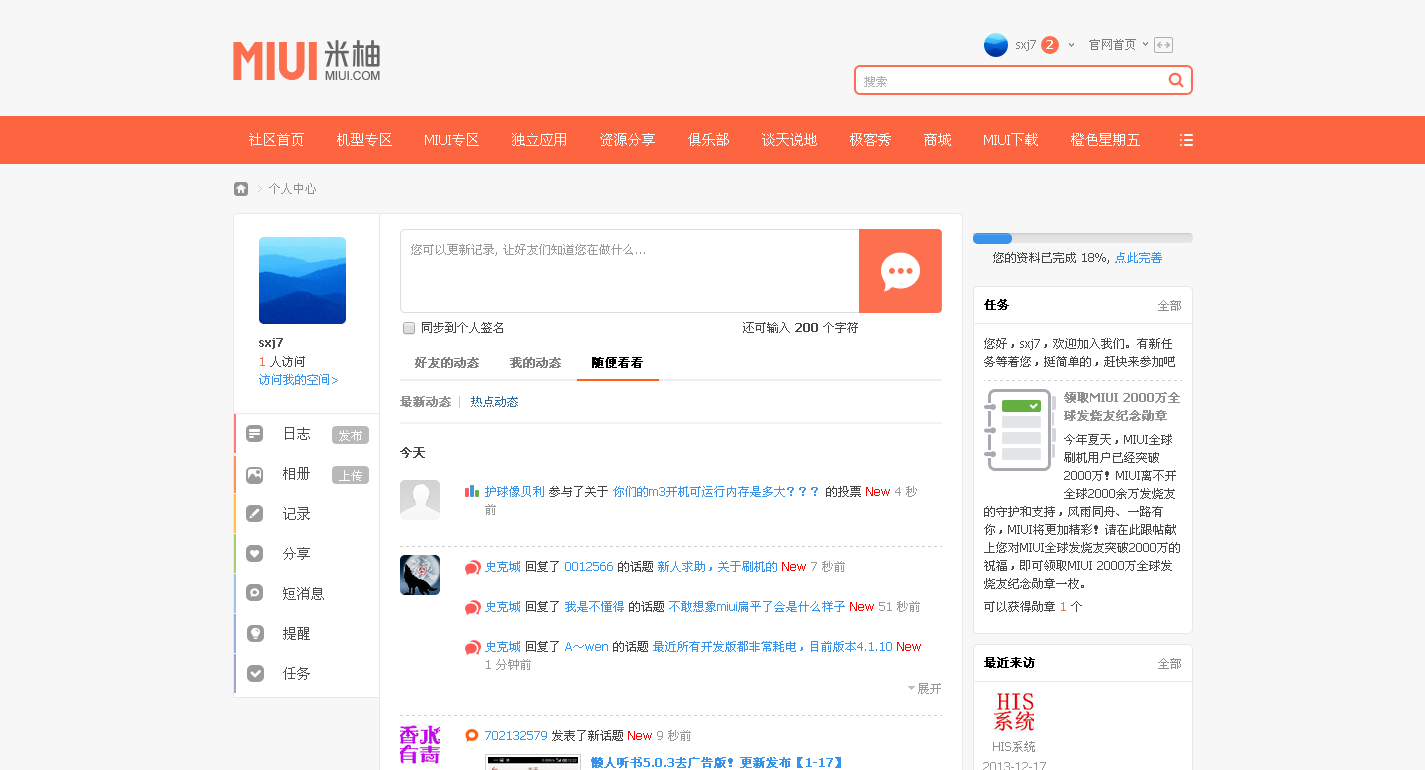
Task: Open topic 不敢想象miui扁平了会是什么样子
Action: pos(757,607)
